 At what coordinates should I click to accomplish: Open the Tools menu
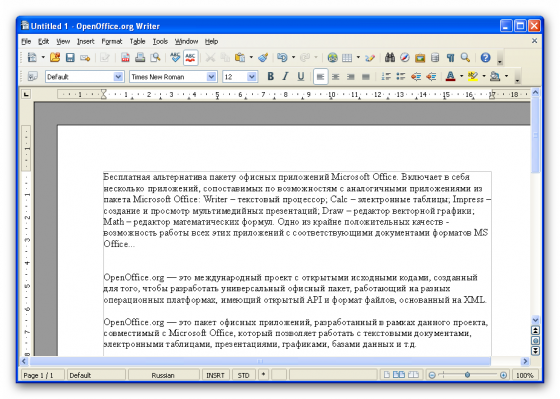(x=160, y=41)
